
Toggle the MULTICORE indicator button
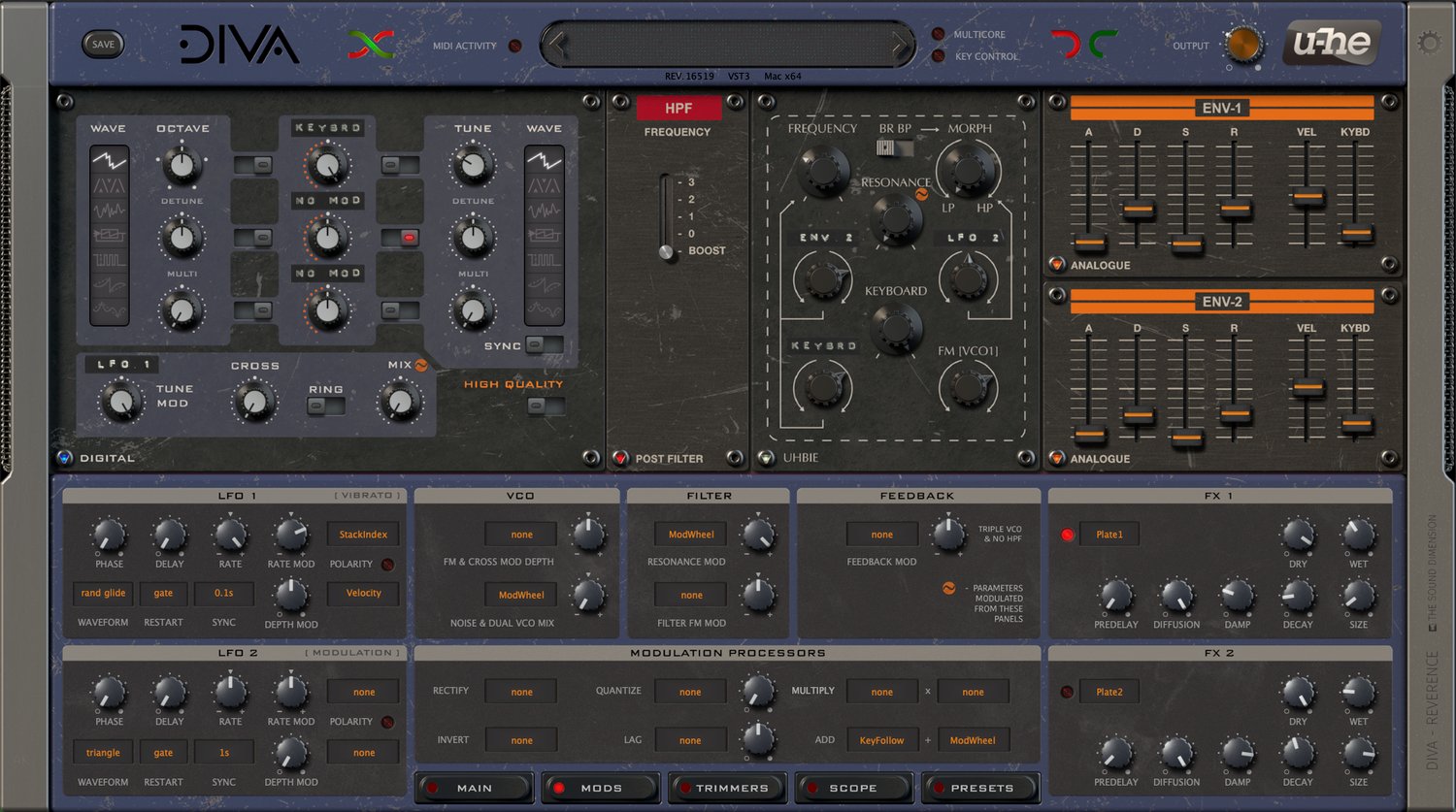938,34
